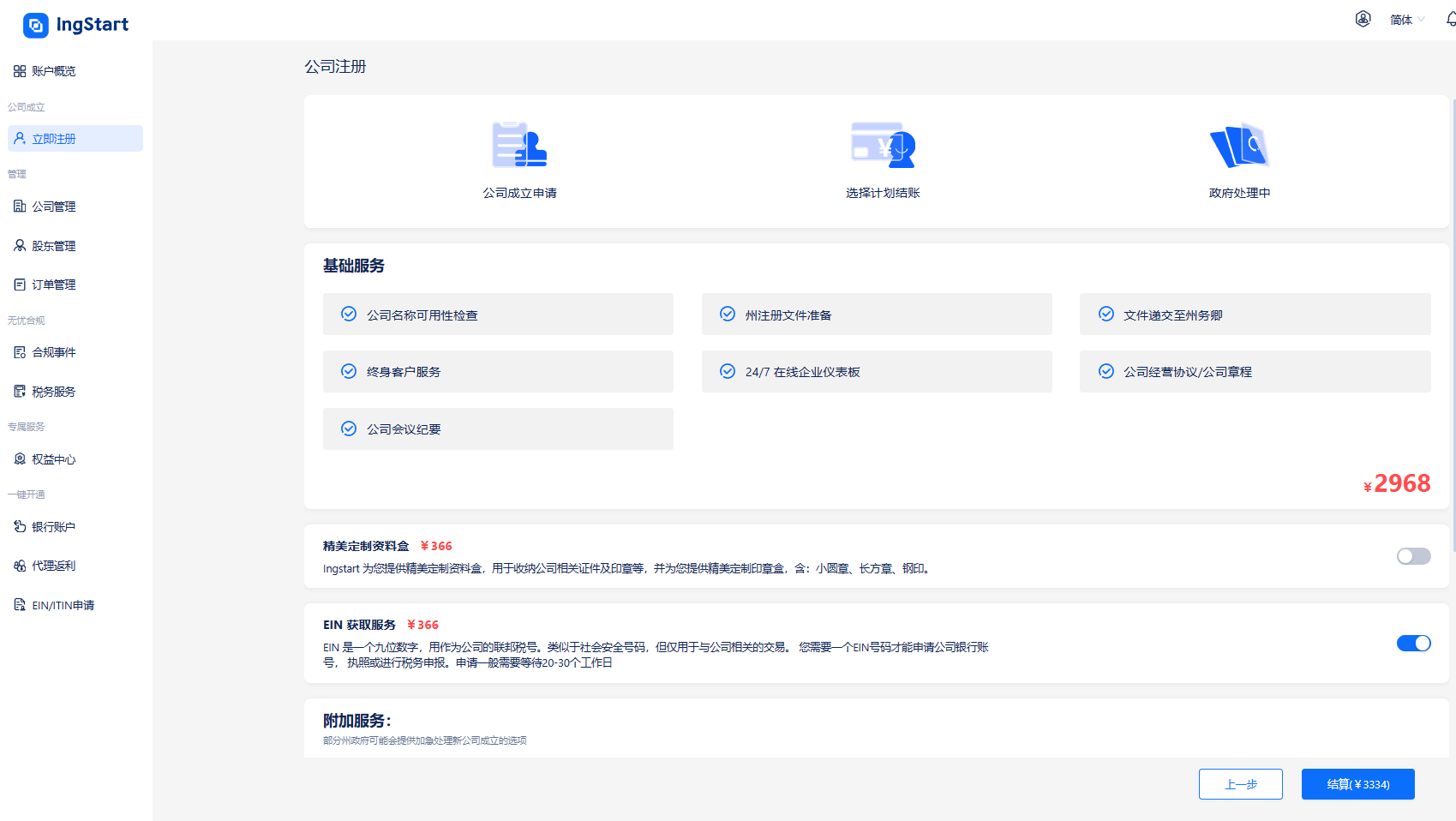This screenshot has height=821, width=1456.
Task: Expand the 简体 language dropdown
Action: [x=1405, y=19]
